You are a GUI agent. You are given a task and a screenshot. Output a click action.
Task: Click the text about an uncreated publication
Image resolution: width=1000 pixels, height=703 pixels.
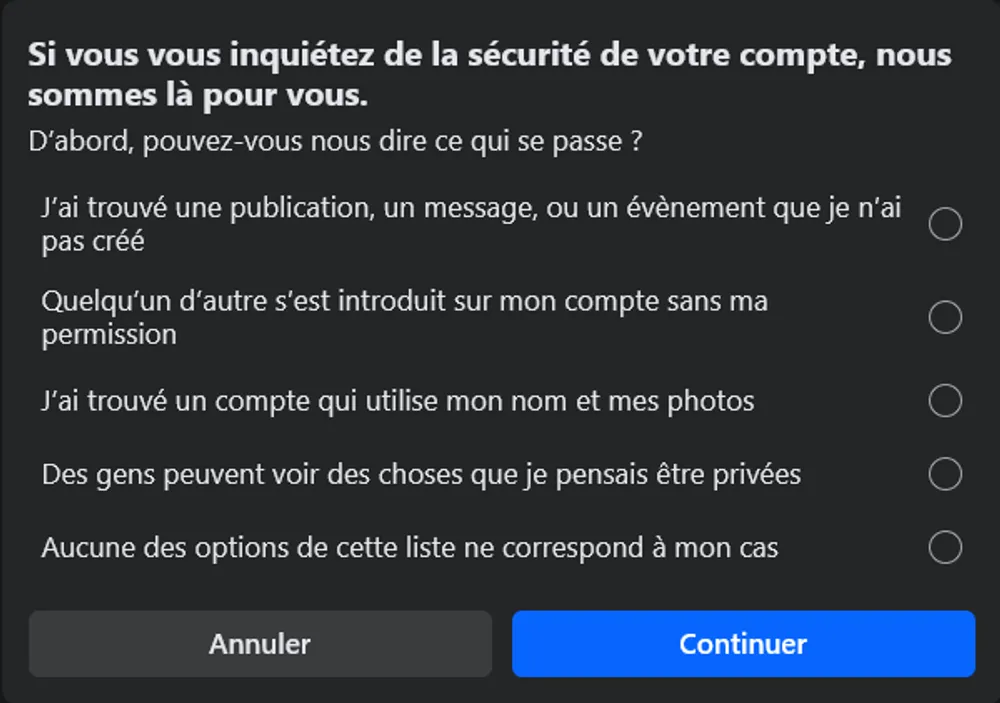click(470, 224)
